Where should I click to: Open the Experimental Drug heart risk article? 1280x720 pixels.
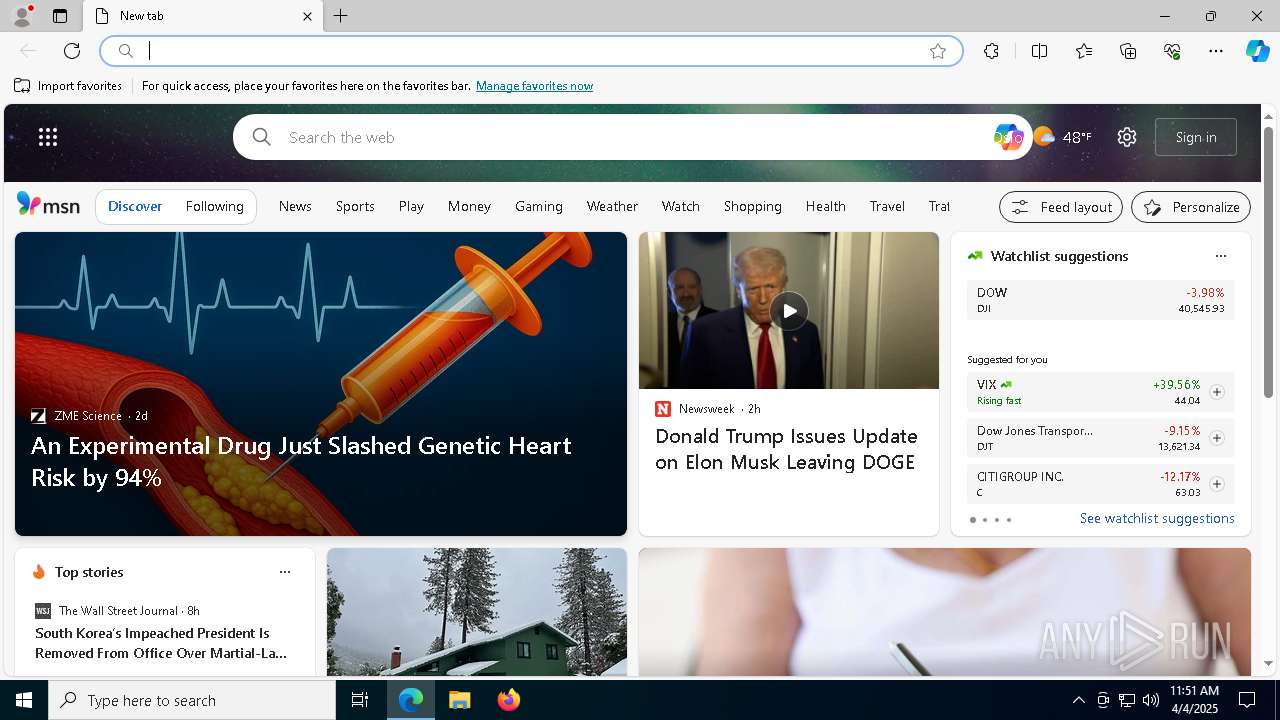pos(301,461)
